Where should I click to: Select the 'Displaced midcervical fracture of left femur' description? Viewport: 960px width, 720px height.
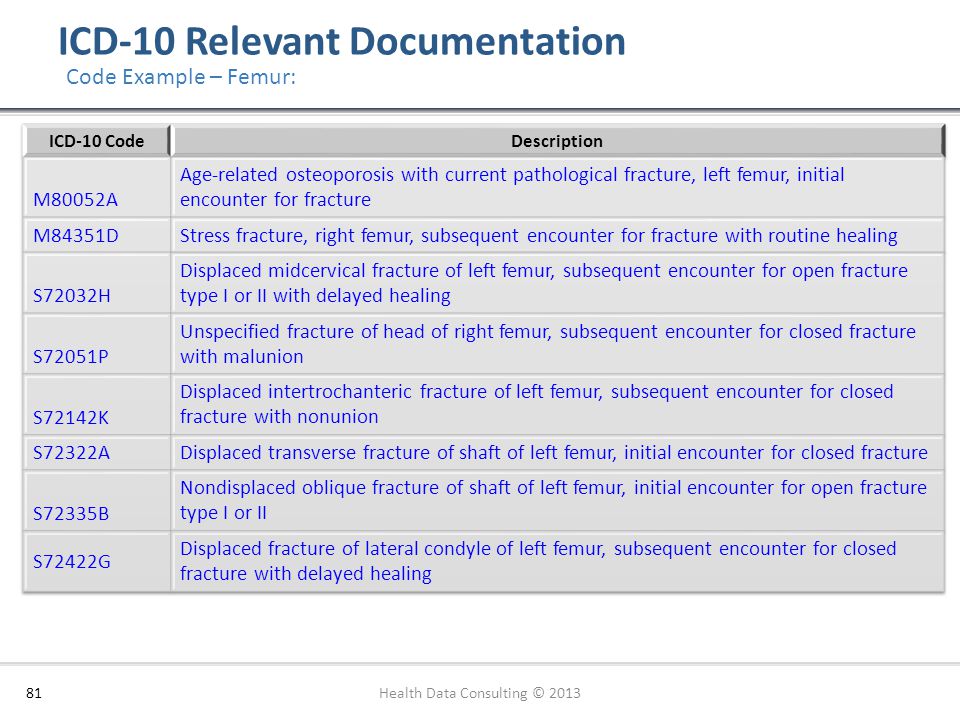558,283
